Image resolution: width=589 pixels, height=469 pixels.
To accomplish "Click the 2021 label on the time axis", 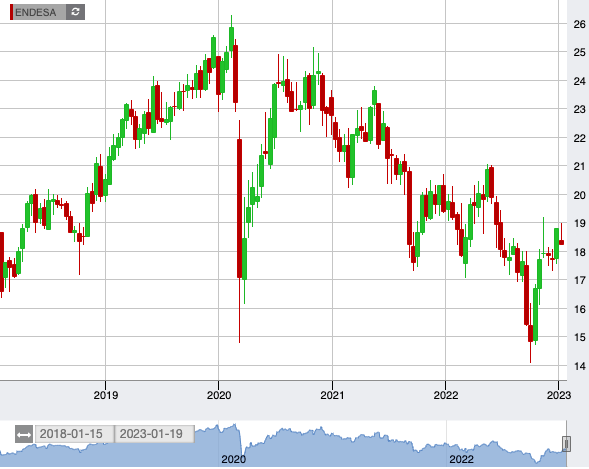I will pyautogui.click(x=332, y=395).
